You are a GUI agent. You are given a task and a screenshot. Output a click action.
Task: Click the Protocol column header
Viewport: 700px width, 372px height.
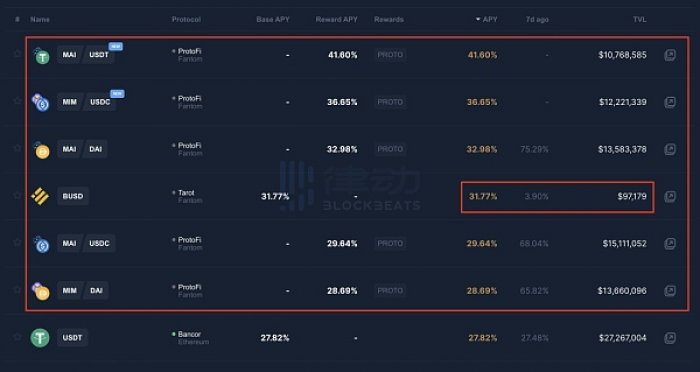pos(186,20)
